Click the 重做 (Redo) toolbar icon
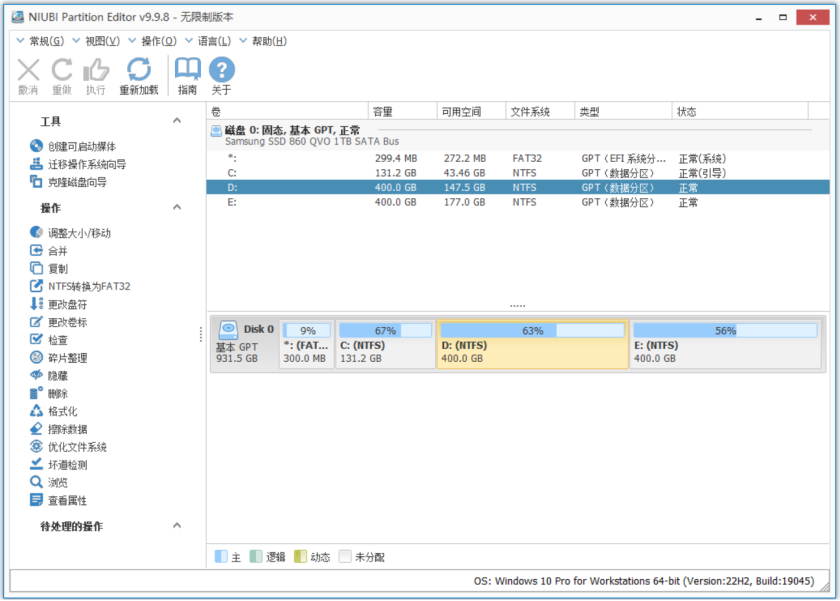The image size is (840, 601). [x=62, y=69]
